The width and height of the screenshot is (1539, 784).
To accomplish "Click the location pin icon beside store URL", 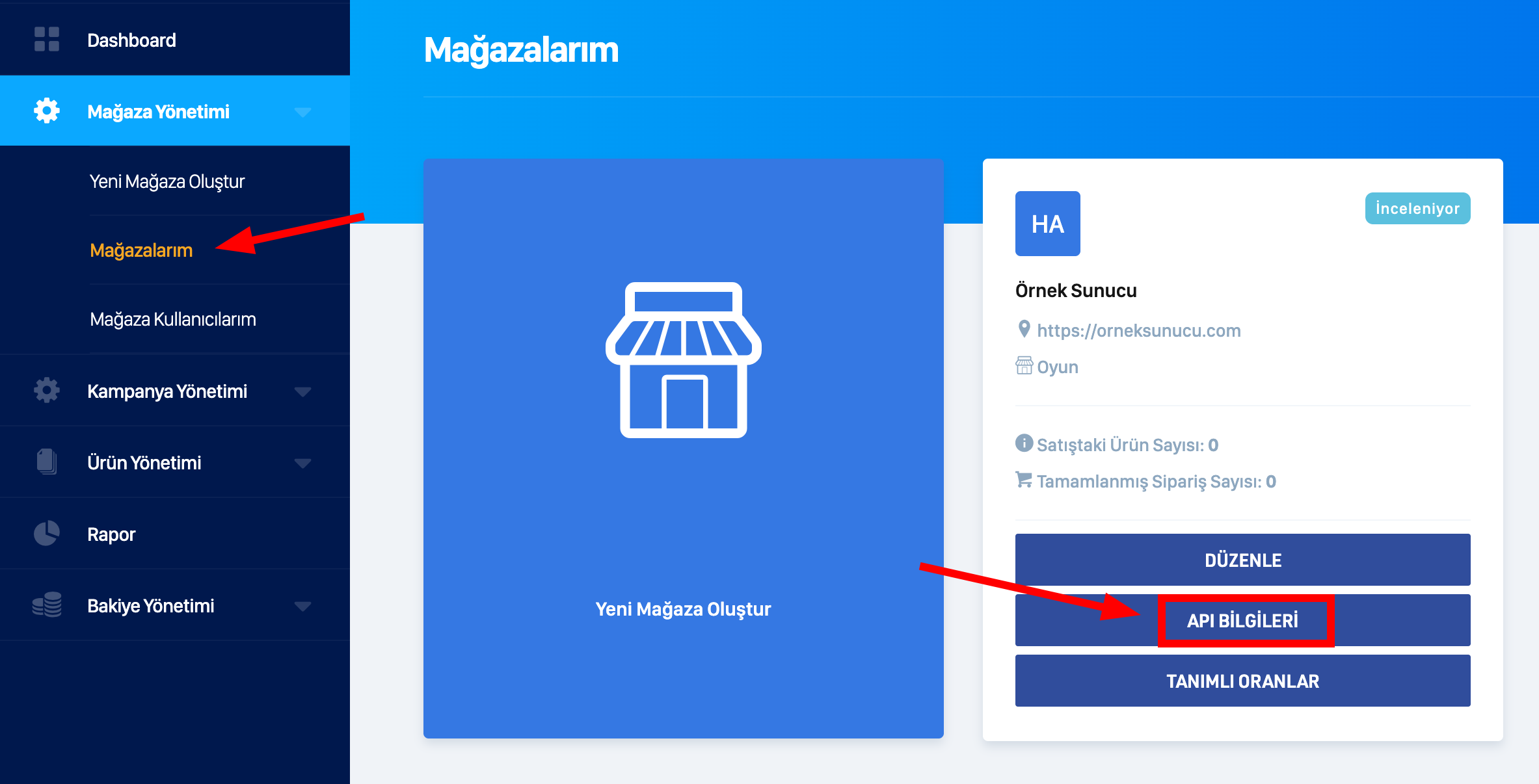I will pos(1024,330).
